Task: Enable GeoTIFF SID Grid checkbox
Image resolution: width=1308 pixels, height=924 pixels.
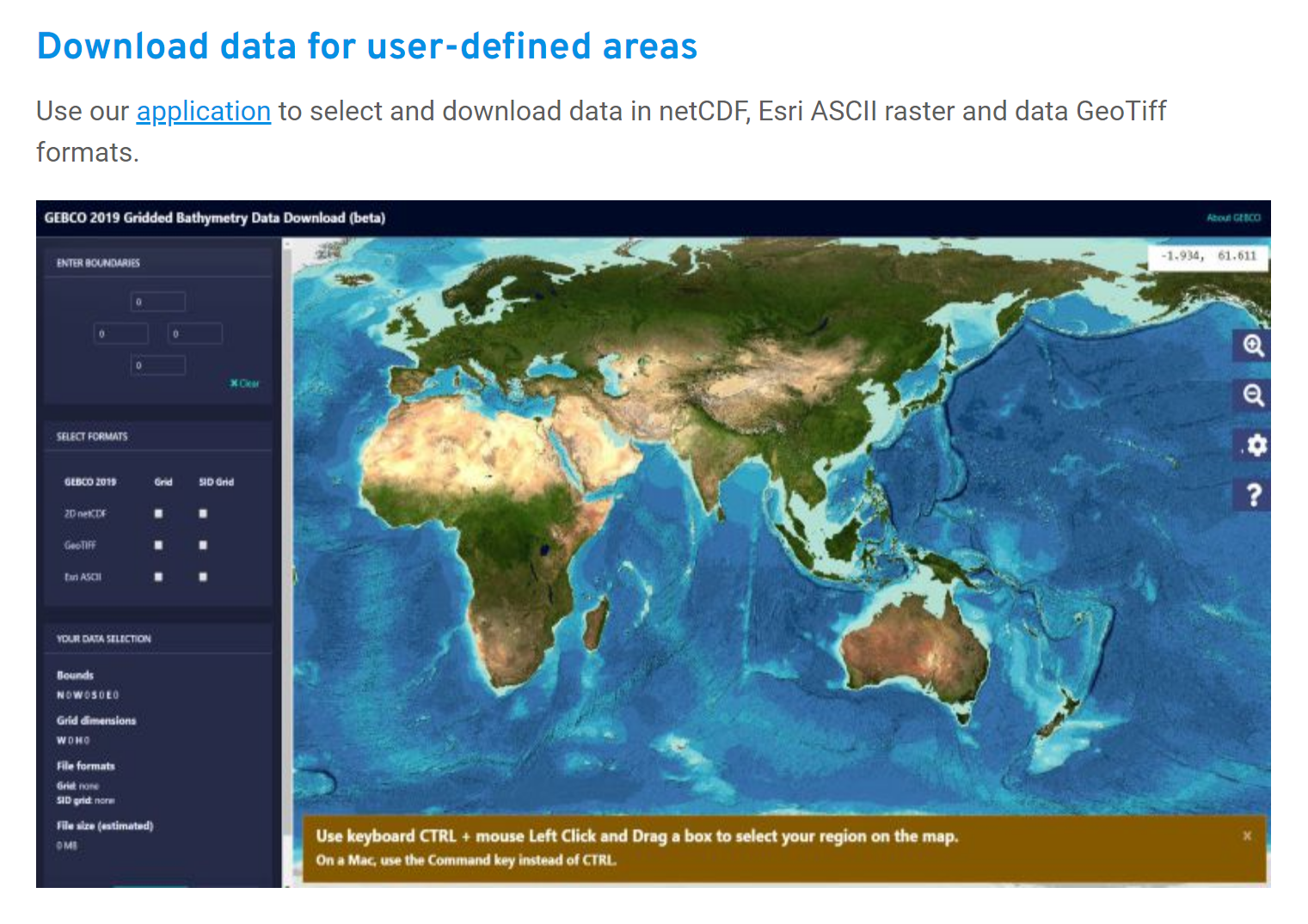Action: [x=203, y=546]
